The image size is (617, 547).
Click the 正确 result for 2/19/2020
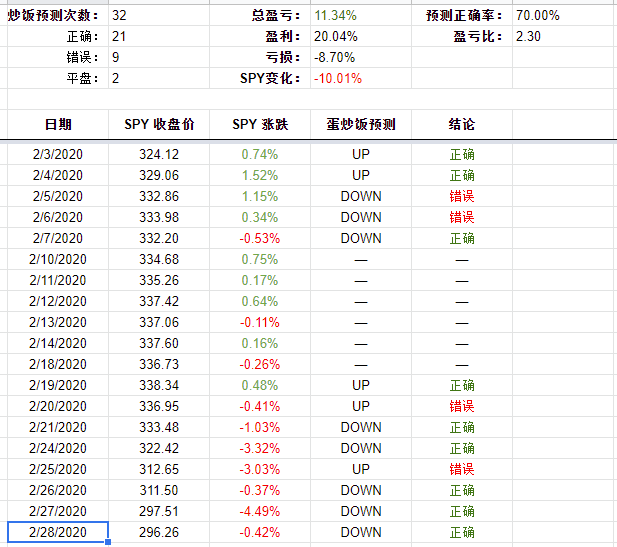462,385
